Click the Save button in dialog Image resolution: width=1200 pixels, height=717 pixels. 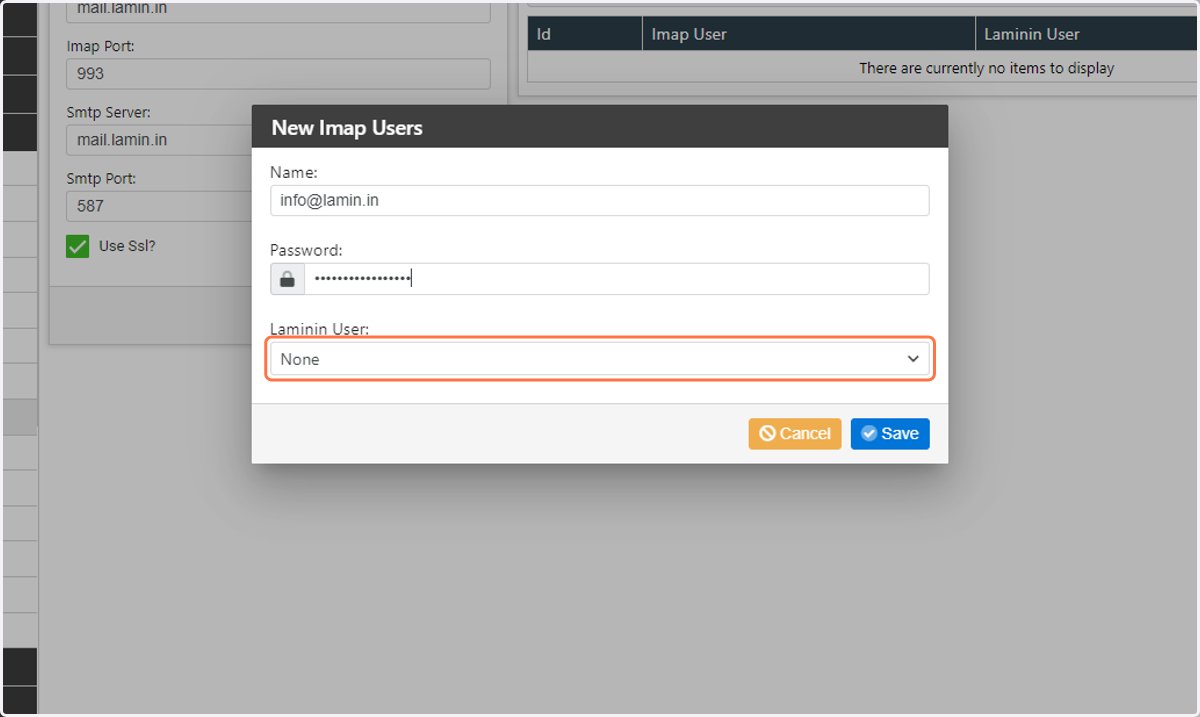coord(890,433)
